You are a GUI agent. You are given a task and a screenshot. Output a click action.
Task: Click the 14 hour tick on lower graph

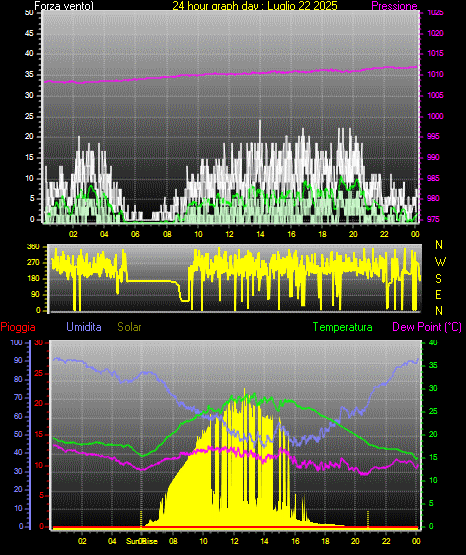coord(264,541)
